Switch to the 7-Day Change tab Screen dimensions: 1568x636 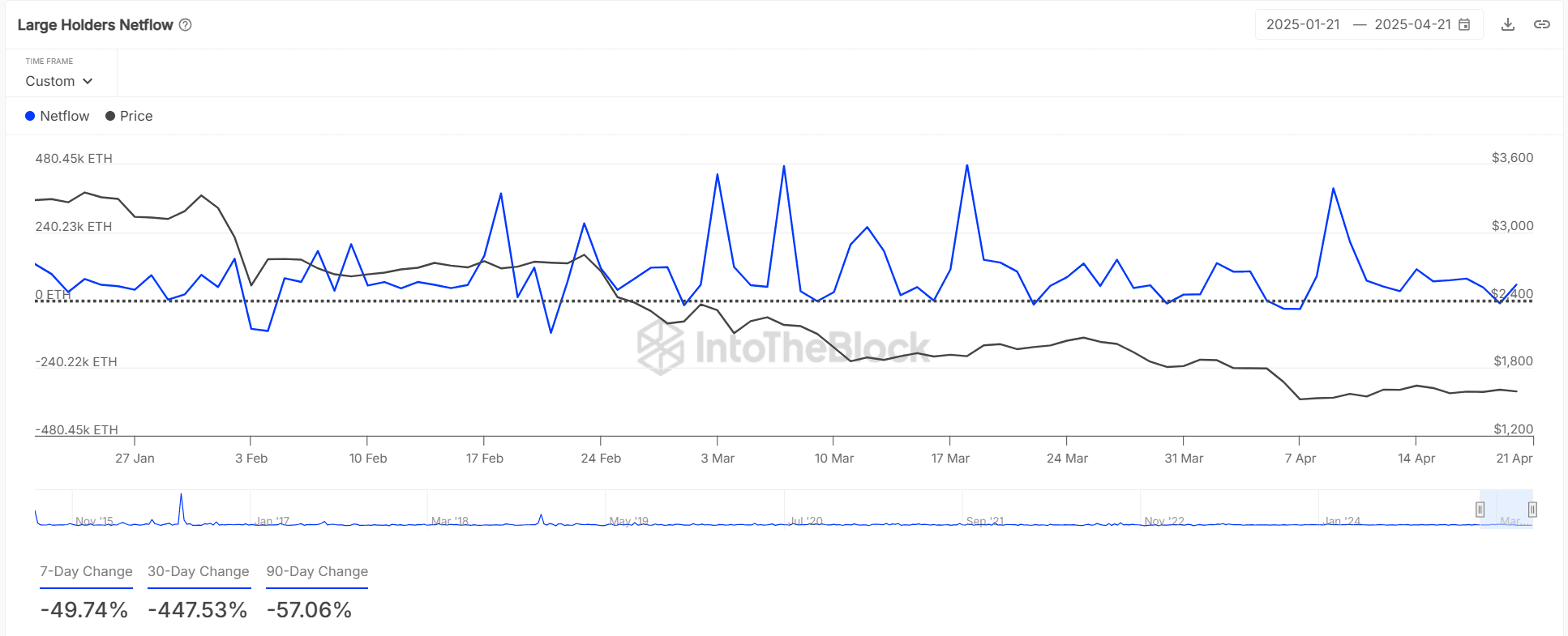click(x=86, y=571)
